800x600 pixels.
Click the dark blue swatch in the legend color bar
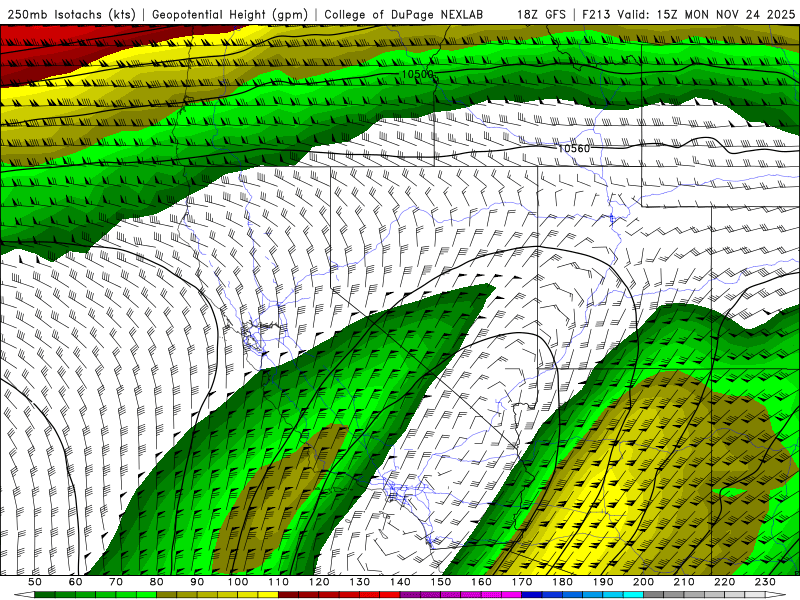pos(532,595)
